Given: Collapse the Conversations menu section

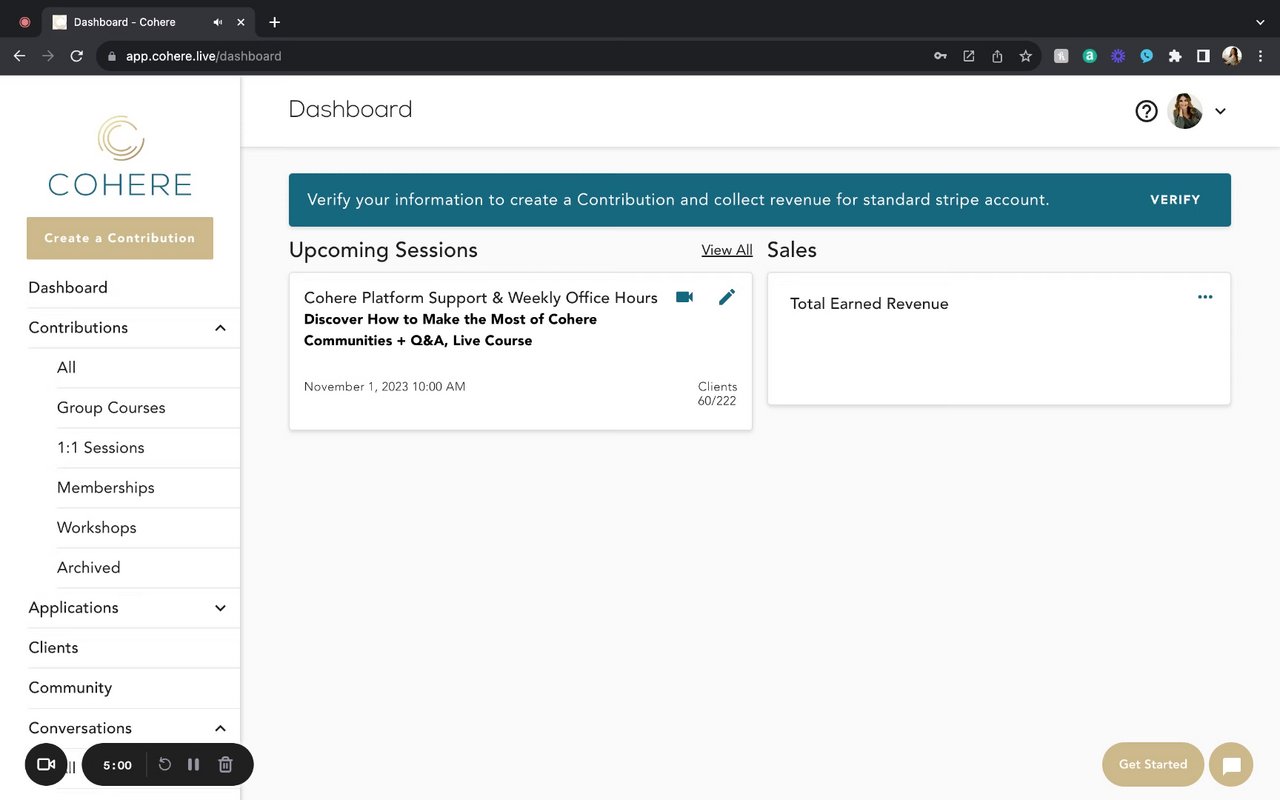Looking at the screenshot, I should tap(220, 728).
